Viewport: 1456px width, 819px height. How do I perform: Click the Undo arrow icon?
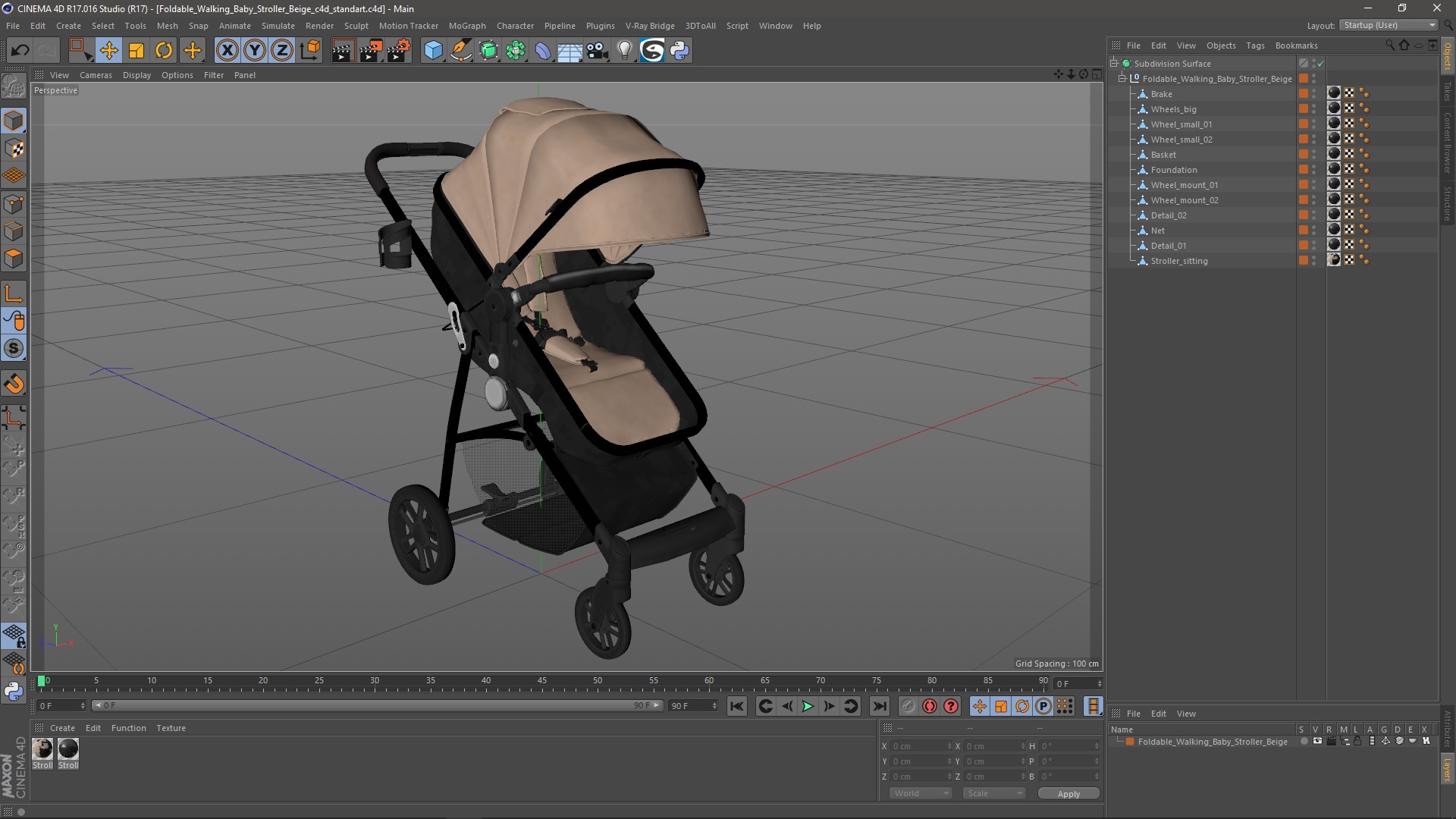point(20,51)
